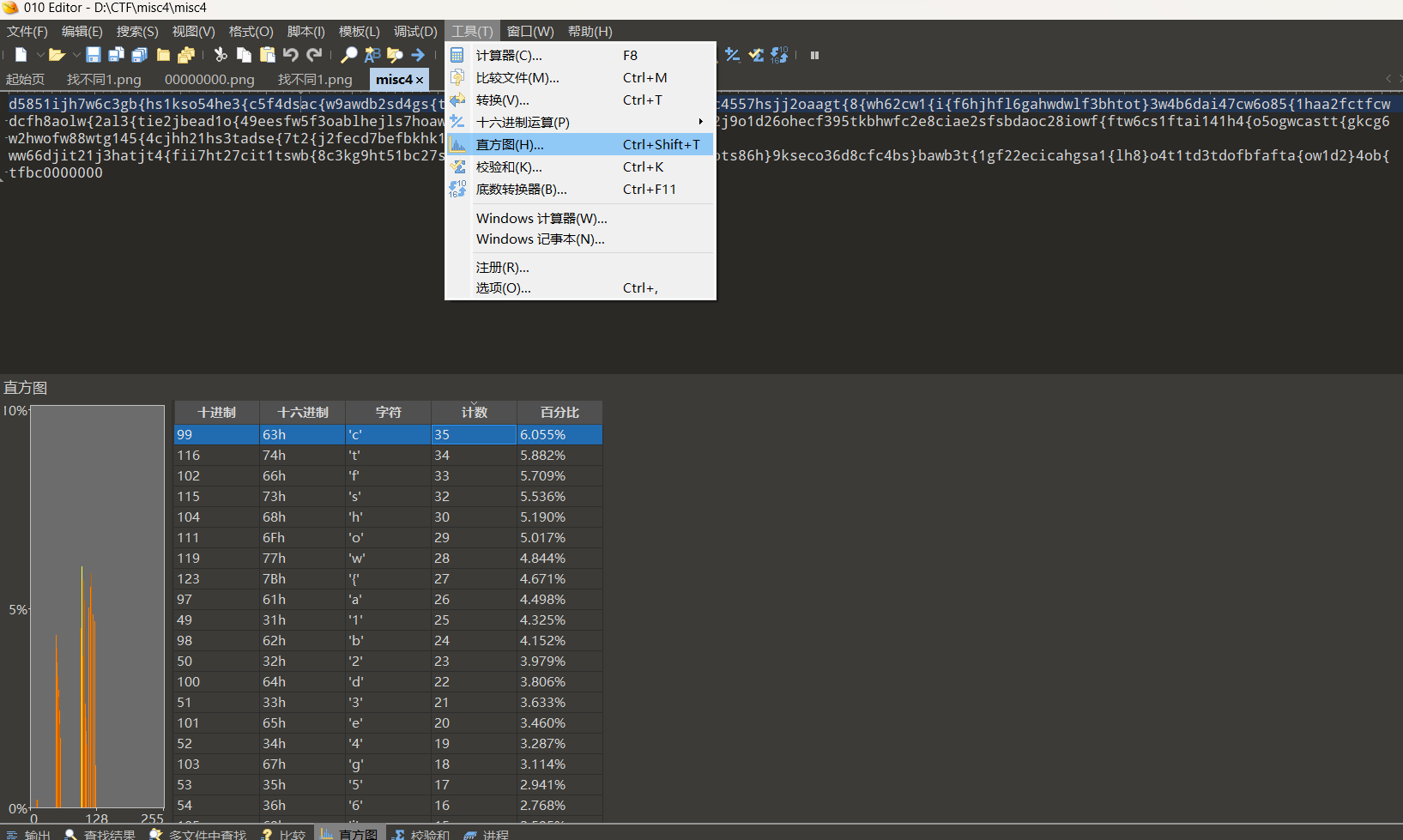This screenshot has height=840, width=1403.
Task: Click the Close file folder icon
Action: click(x=163, y=55)
